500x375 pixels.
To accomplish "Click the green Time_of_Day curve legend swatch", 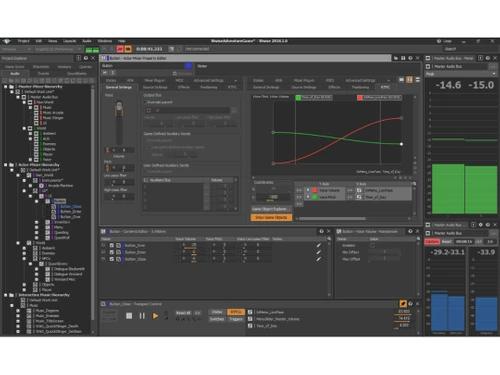I will click(298, 98).
